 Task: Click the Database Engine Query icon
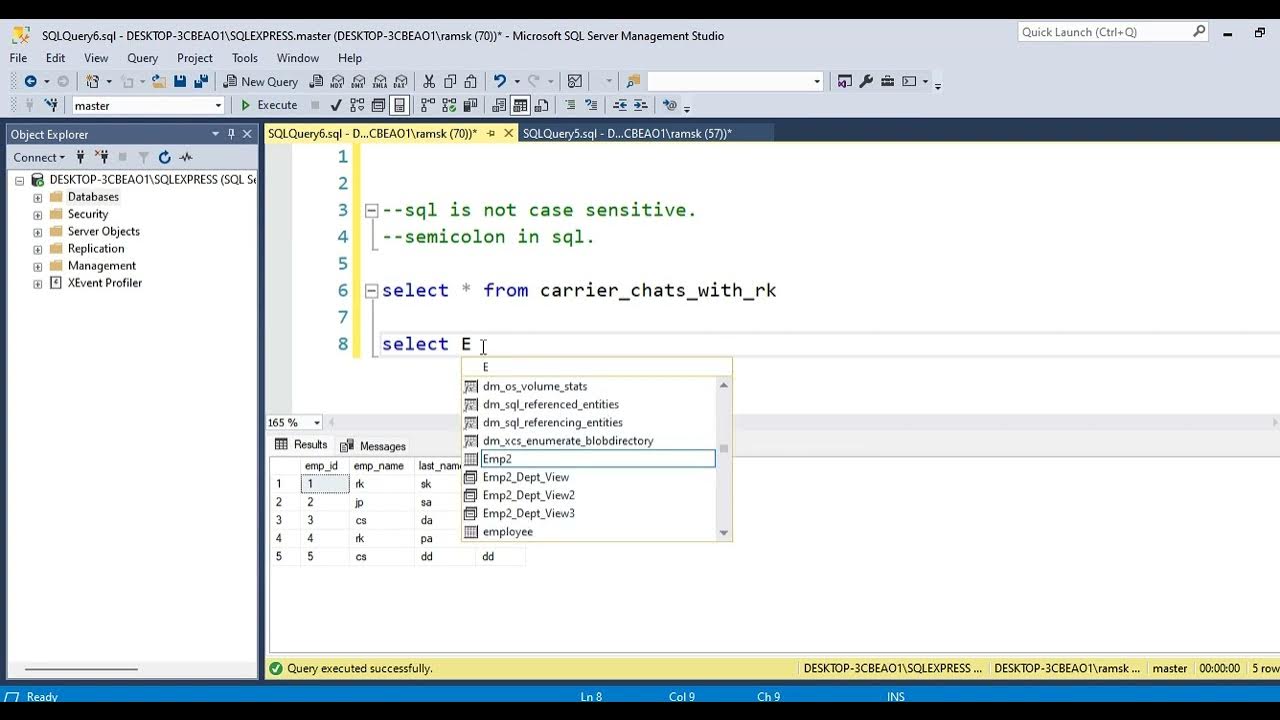316,81
